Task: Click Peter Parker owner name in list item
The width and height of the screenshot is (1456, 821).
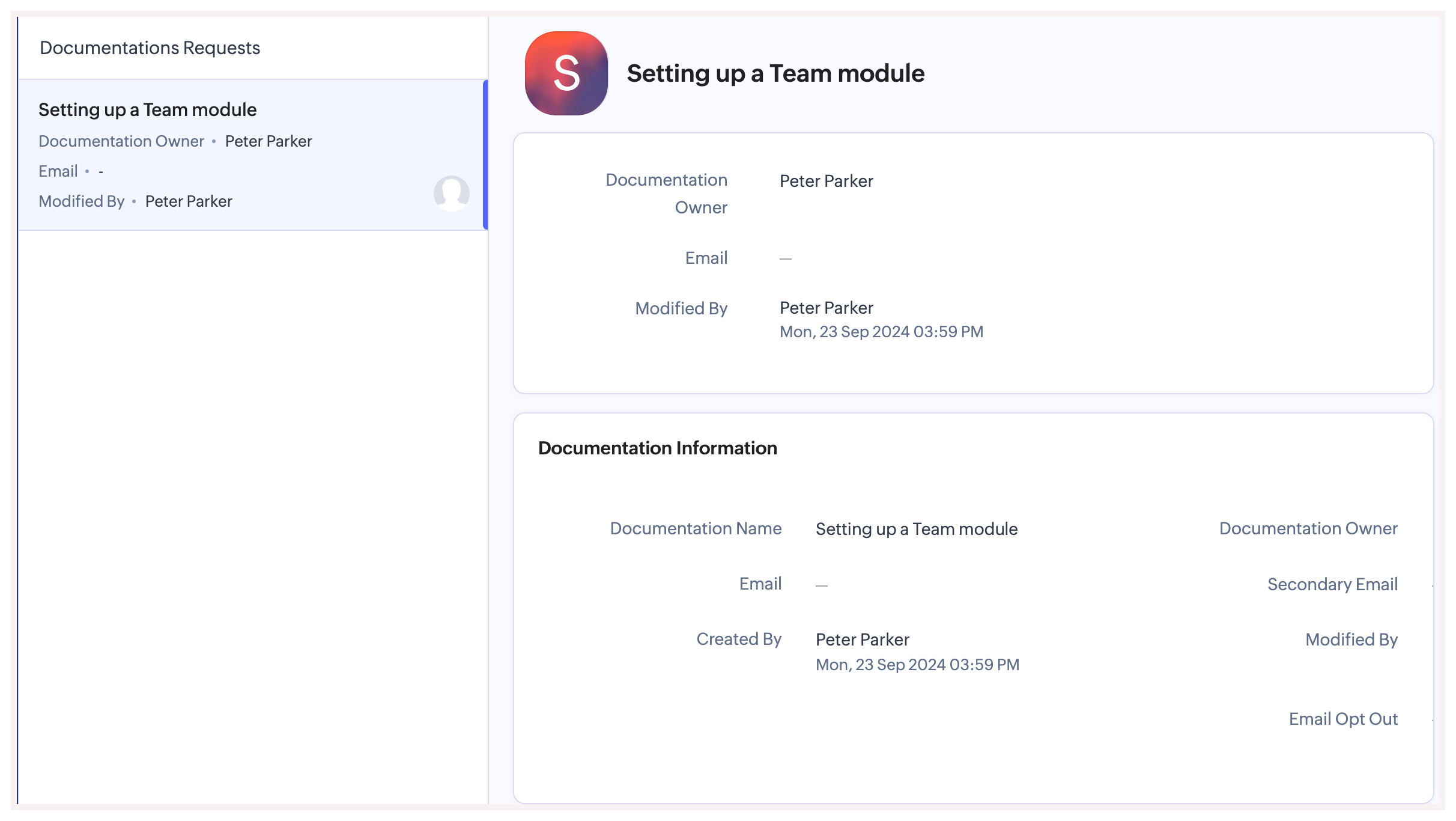Action: tap(268, 141)
